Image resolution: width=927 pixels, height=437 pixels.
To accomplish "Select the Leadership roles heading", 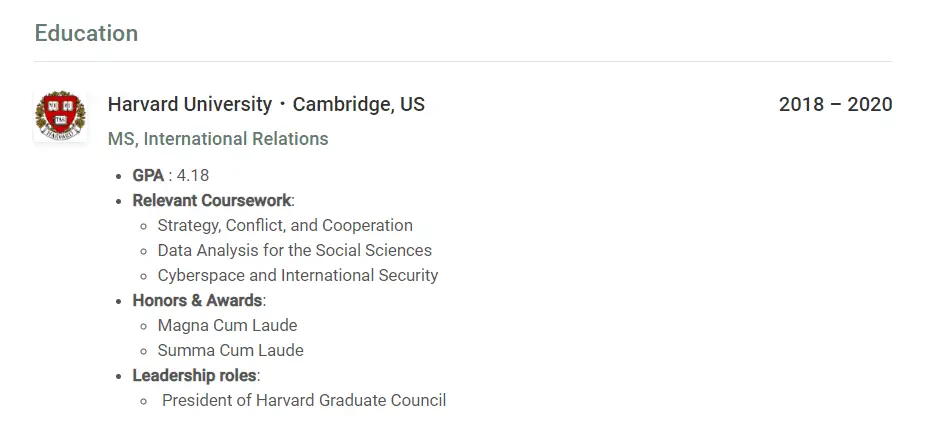I will (196, 376).
